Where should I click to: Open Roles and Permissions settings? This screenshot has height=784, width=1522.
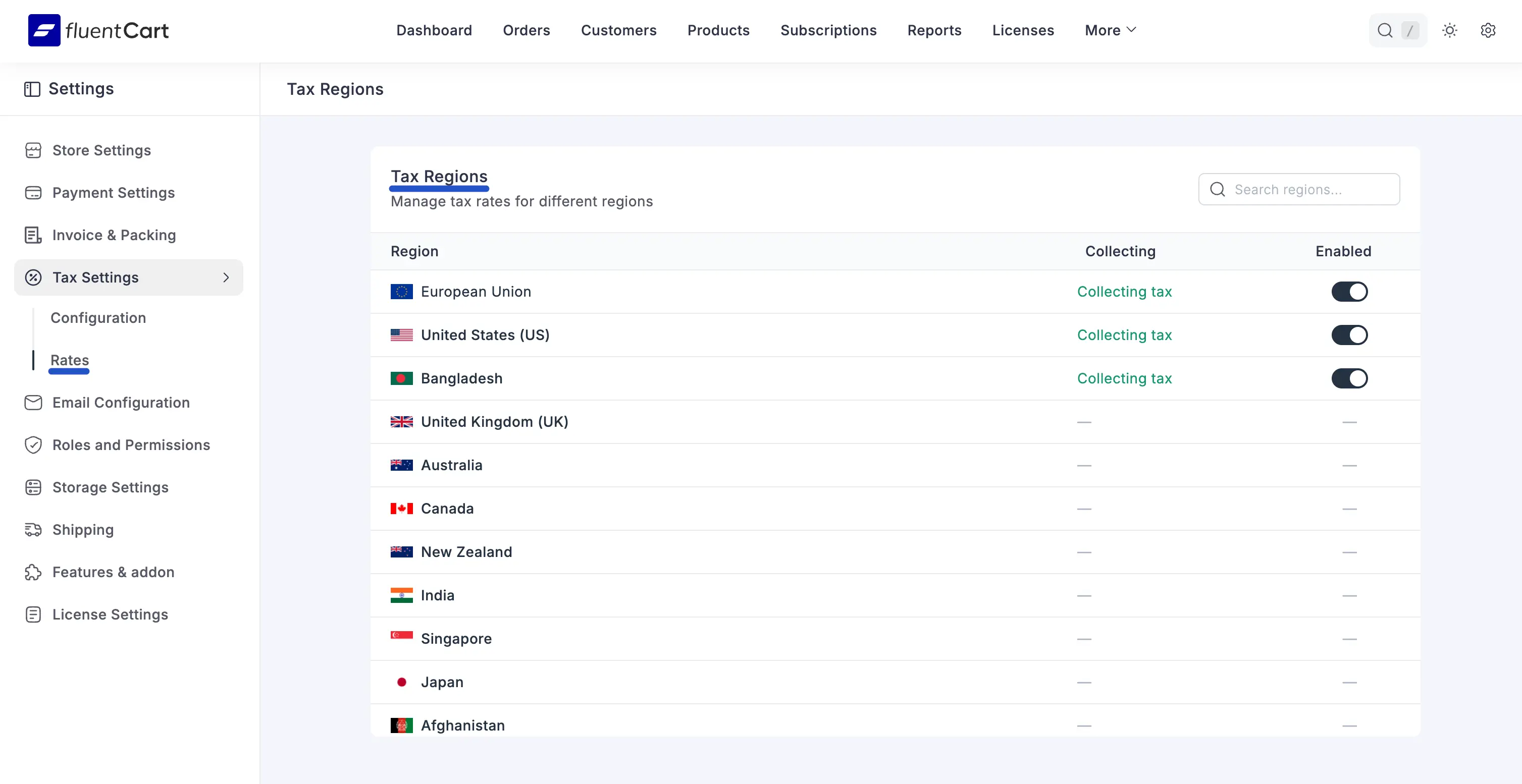(x=131, y=445)
